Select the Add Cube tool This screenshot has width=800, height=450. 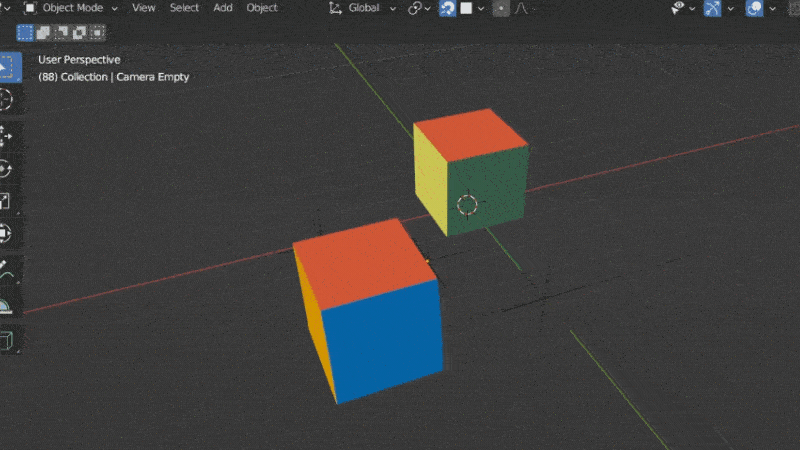coord(6,340)
